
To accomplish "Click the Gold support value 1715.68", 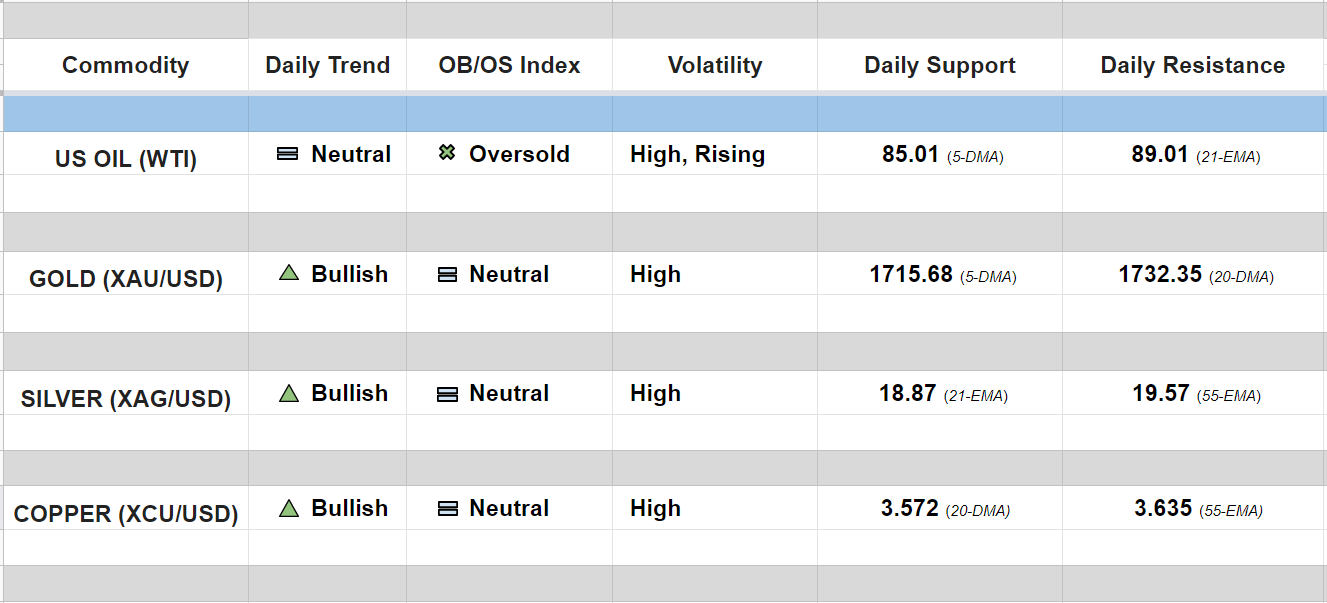I will (x=911, y=274).
